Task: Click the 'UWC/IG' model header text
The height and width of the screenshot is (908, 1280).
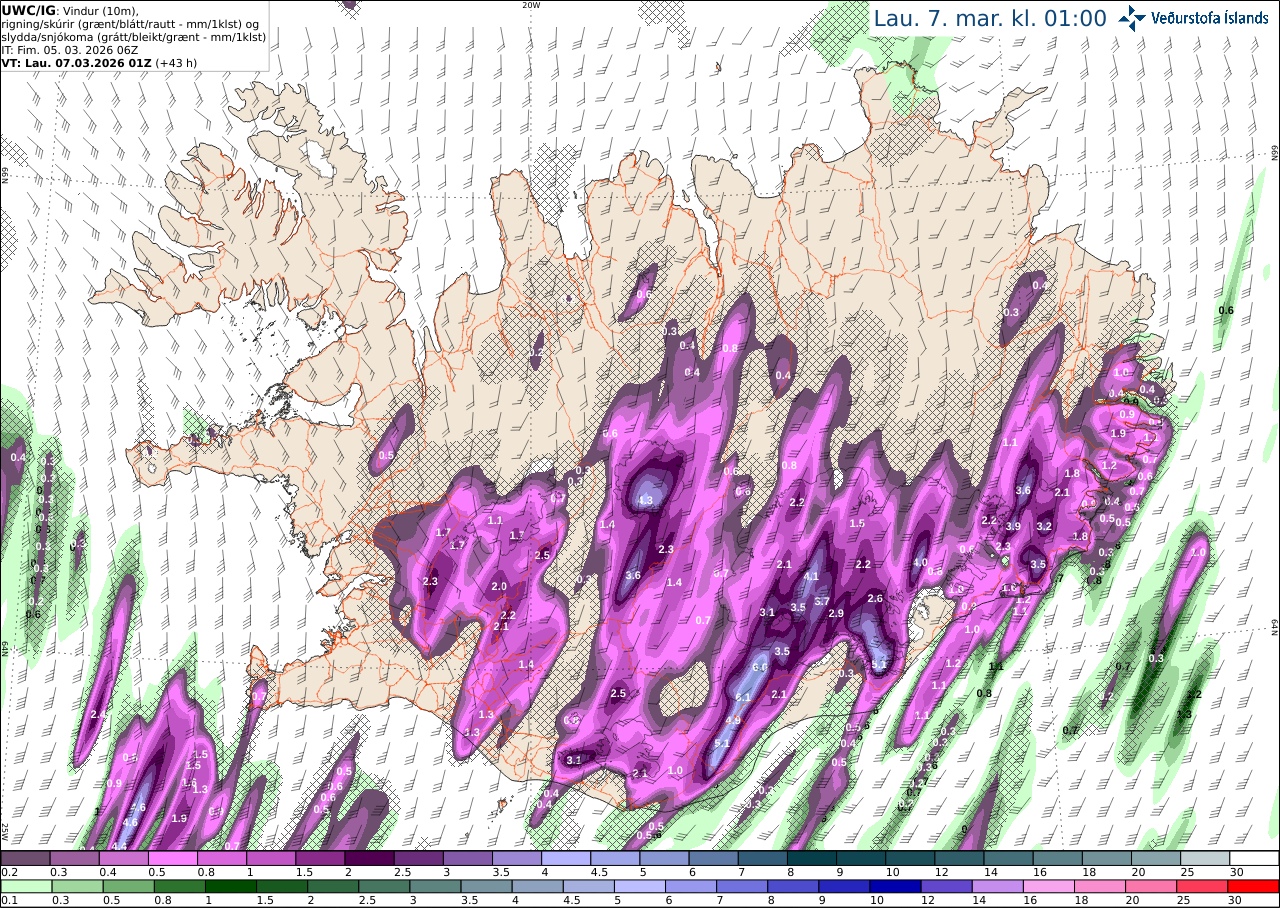Action: click(28, 10)
